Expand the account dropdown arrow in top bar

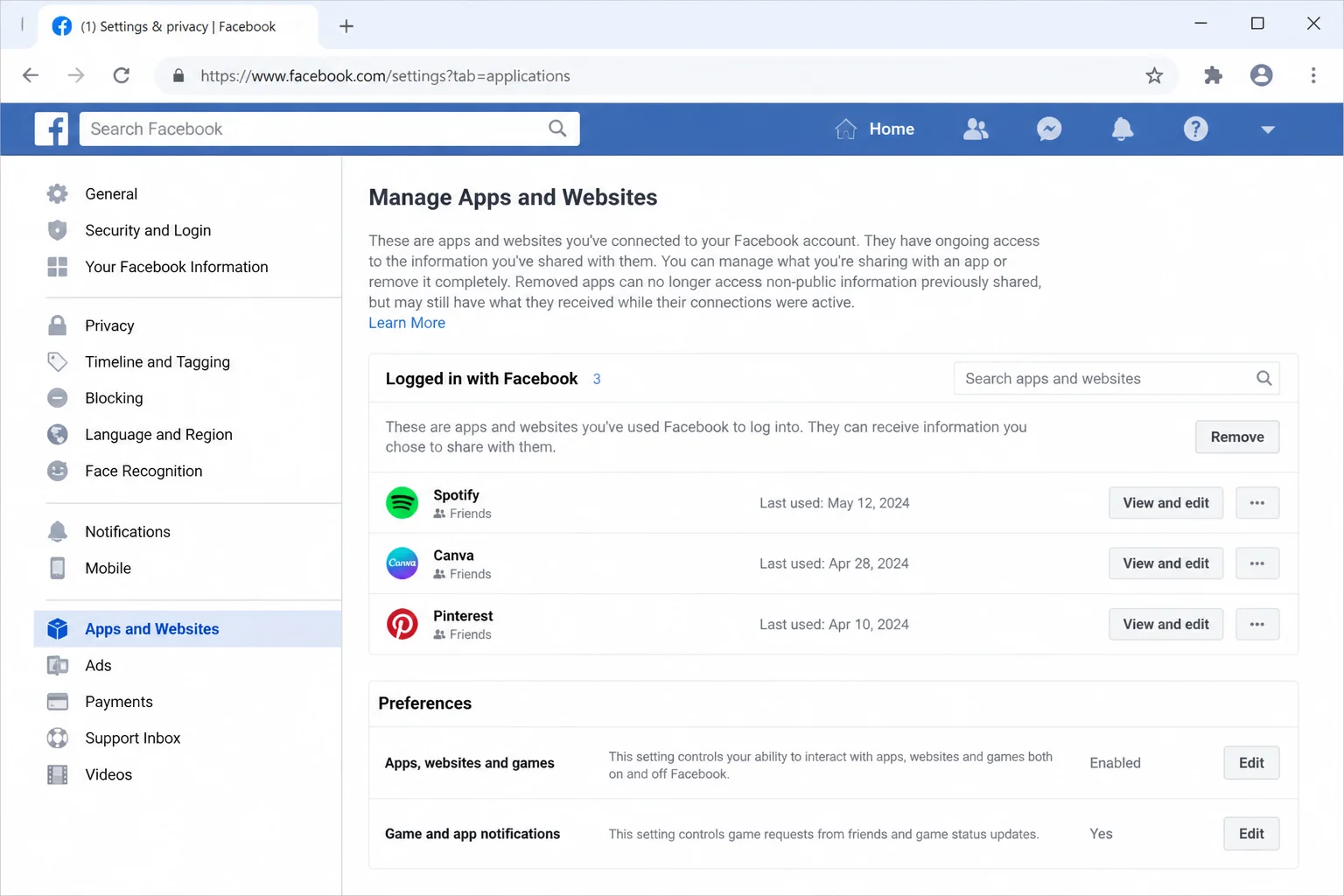(x=1268, y=129)
